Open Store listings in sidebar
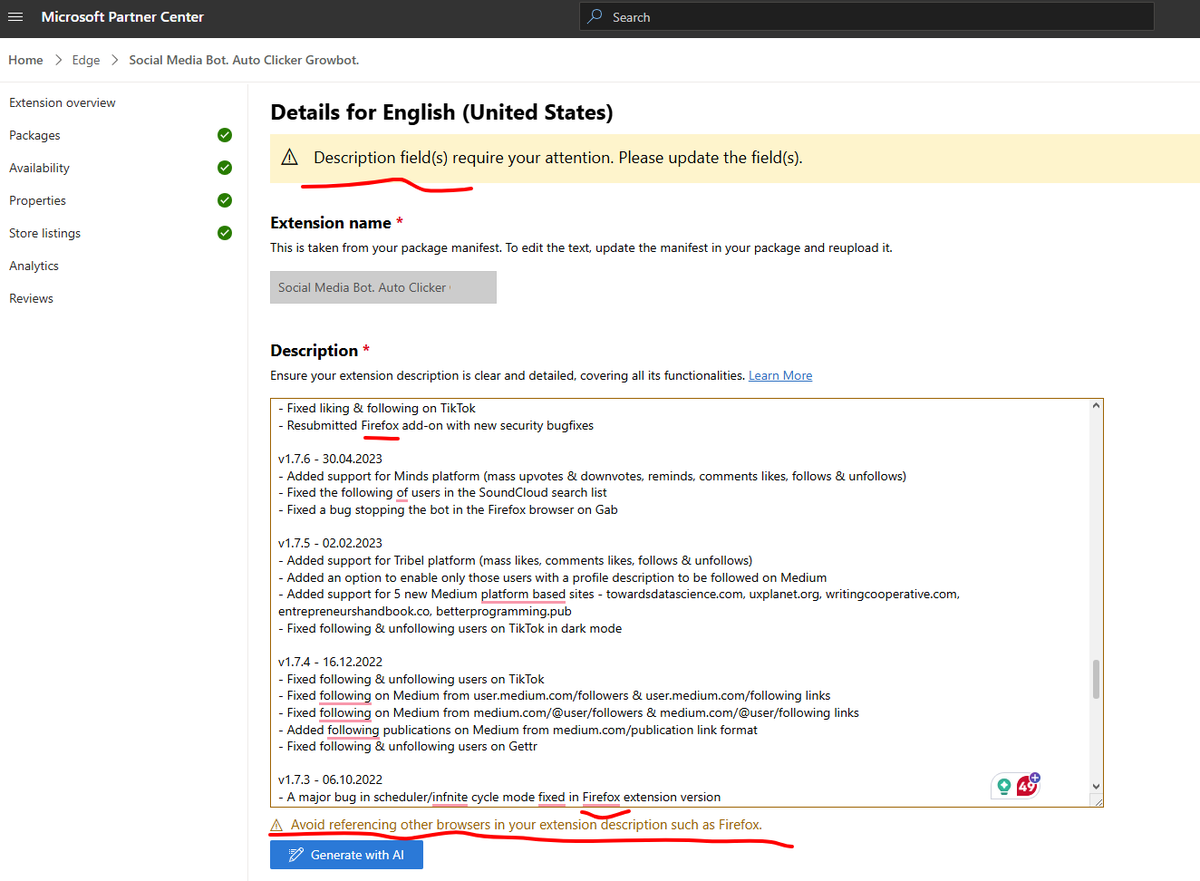The height and width of the screenshot is (881, 1200). pyautogui.click(x=45, y=233)
